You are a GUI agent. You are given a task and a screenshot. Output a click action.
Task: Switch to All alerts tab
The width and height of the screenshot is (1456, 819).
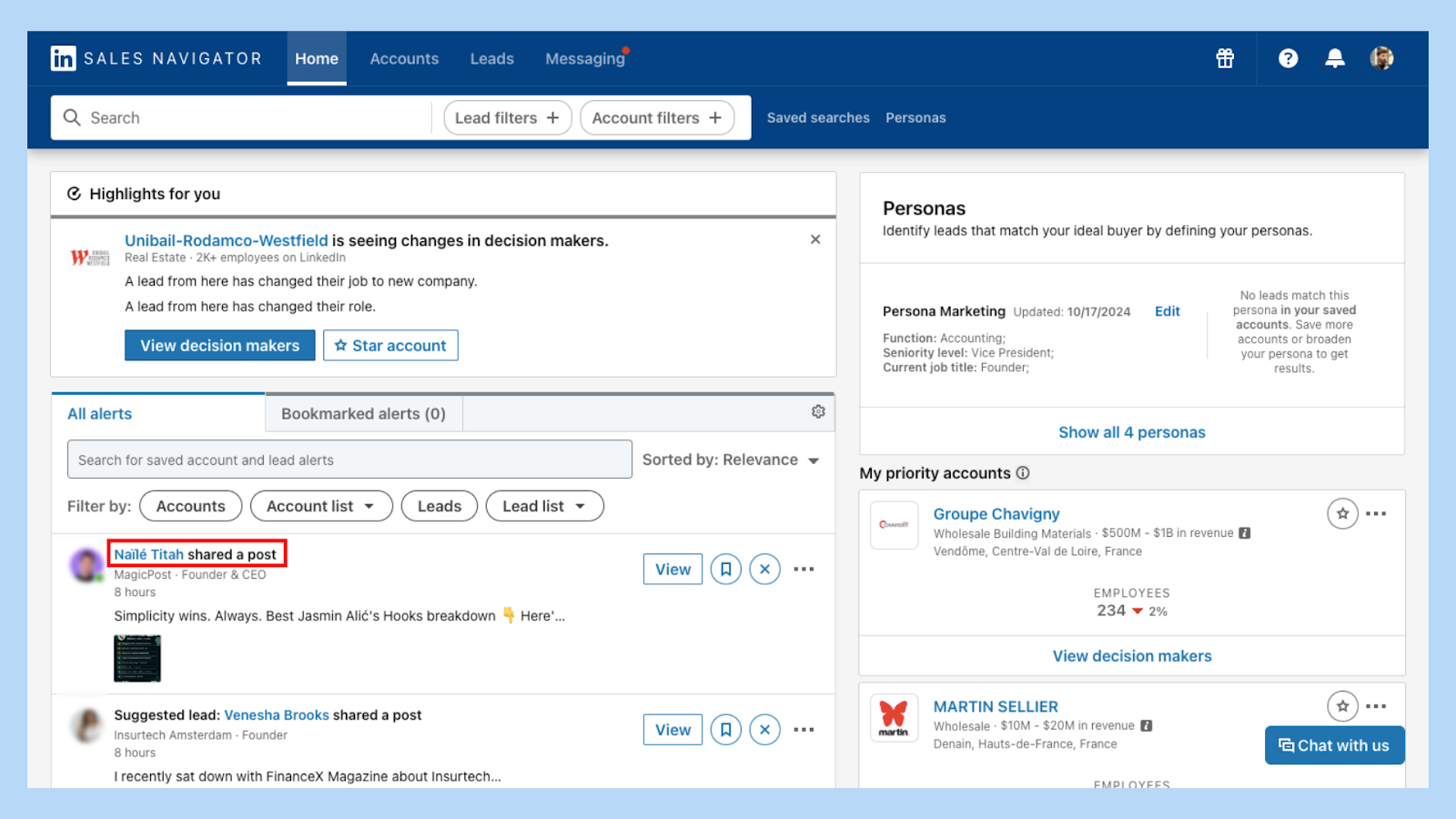(158, 413)
